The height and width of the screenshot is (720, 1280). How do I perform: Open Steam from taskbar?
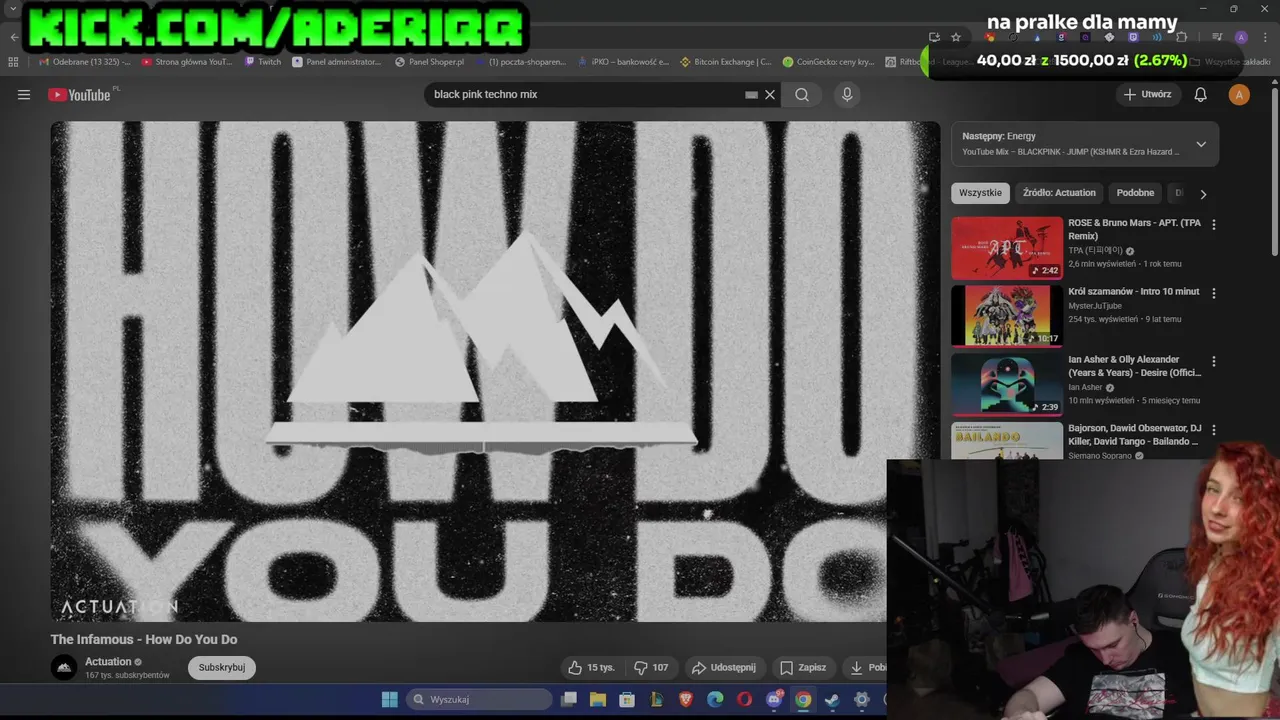[832, 699]
